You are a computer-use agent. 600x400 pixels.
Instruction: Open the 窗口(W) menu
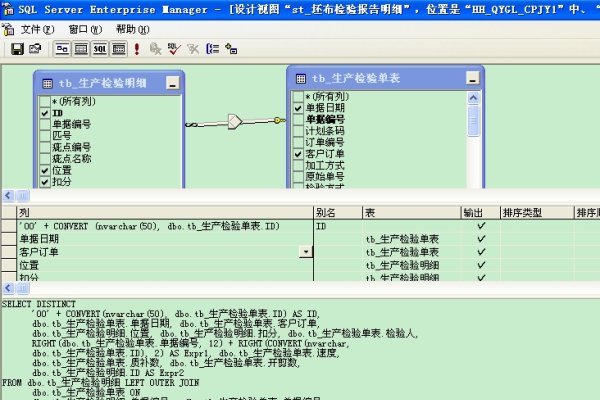(x=85, y=29)
